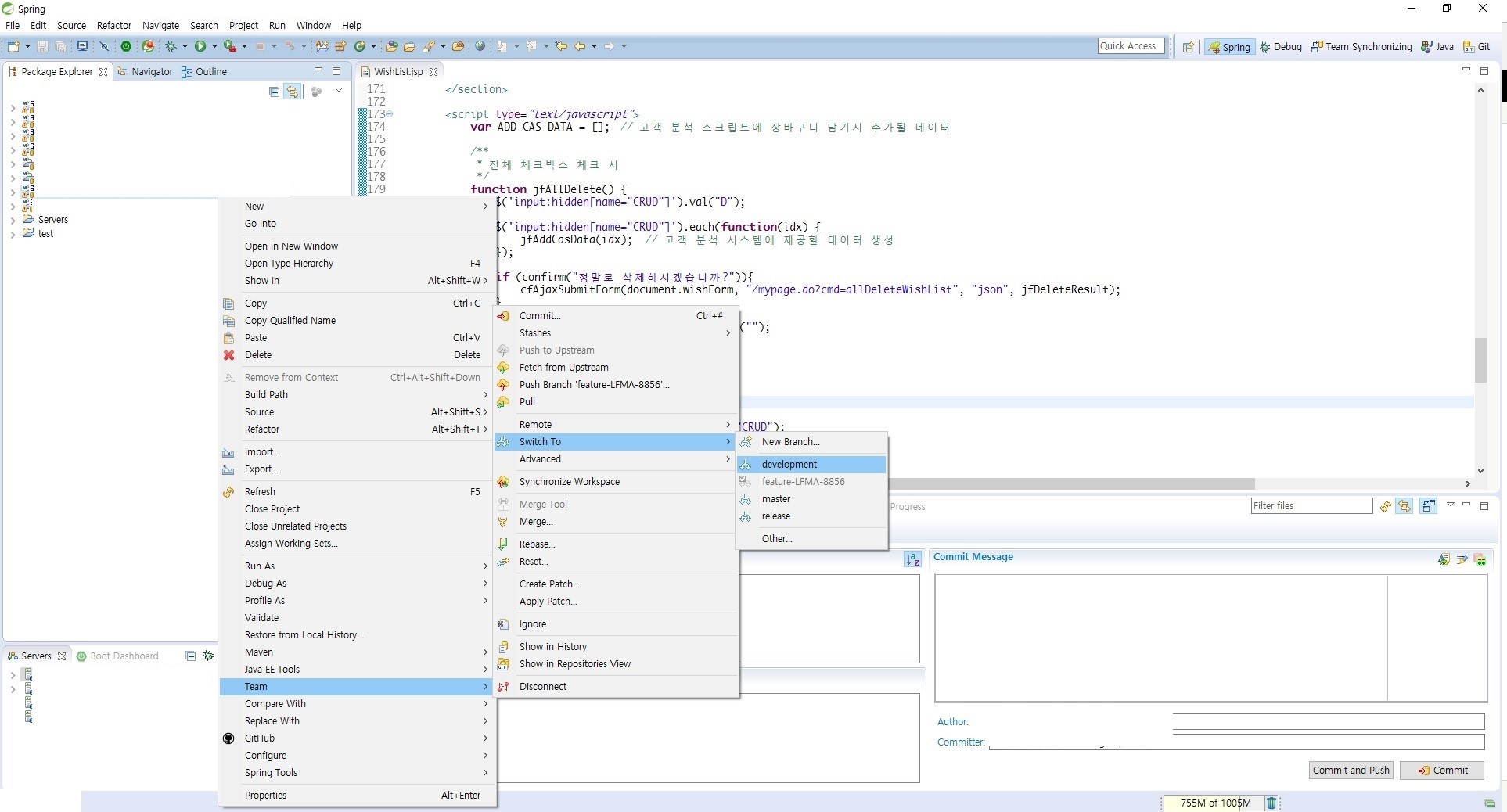Toggle Git Staging column layout icon

tap(1429, 506)
